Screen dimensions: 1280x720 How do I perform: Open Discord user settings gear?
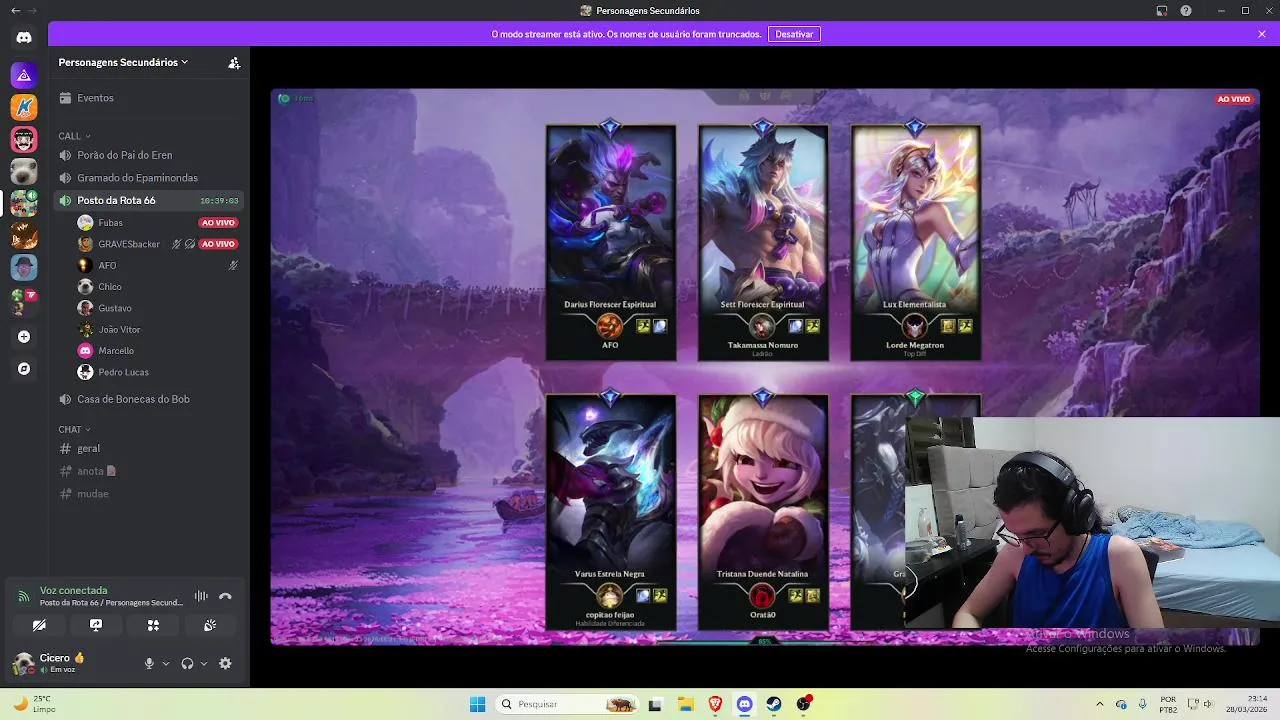click(x=225, y=663)
